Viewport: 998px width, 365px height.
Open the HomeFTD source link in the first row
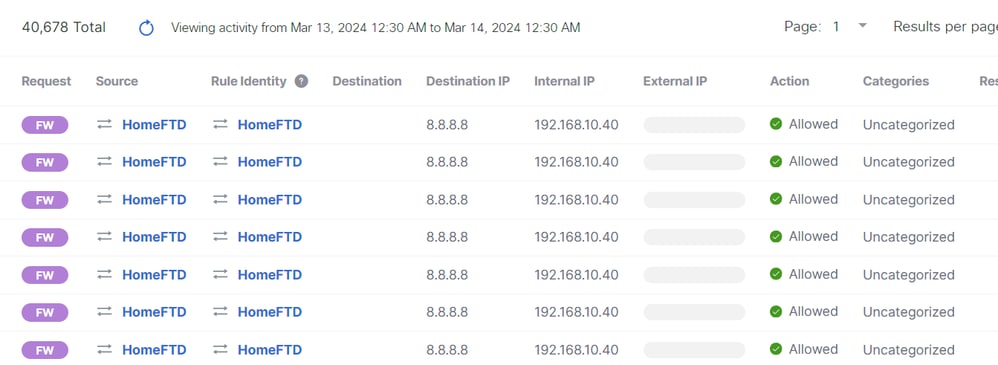pos(155,125)
